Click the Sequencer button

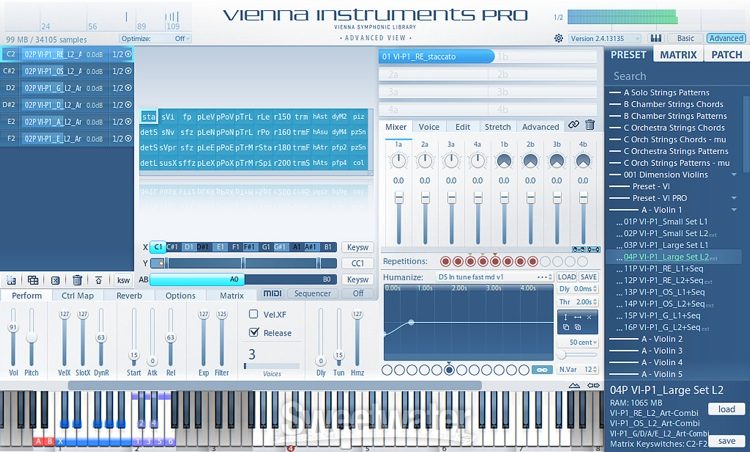pyautogui.click(x=312, y=293)
